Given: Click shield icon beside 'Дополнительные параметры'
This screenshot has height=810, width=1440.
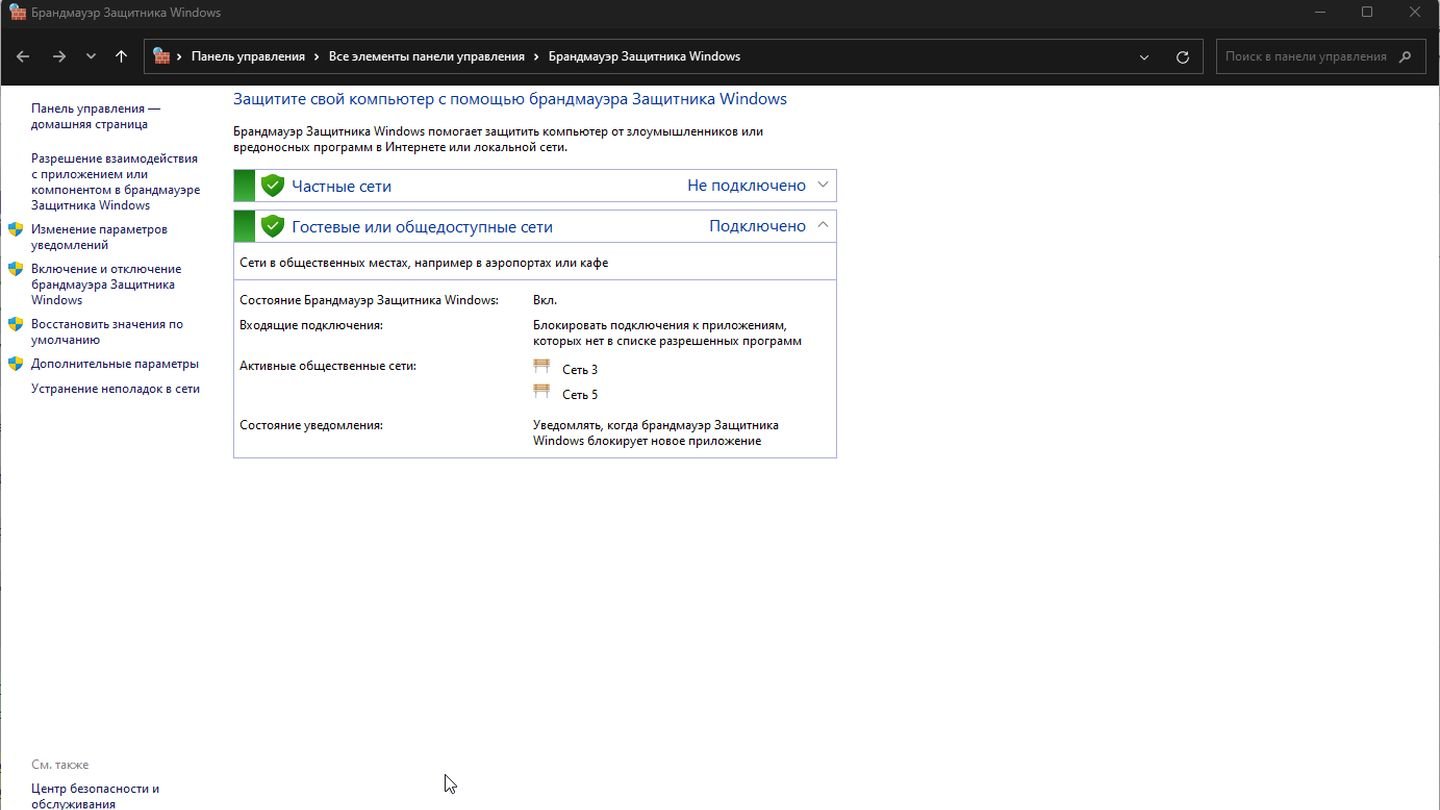Looking at the screenshot, I should (x=16, y=364).
